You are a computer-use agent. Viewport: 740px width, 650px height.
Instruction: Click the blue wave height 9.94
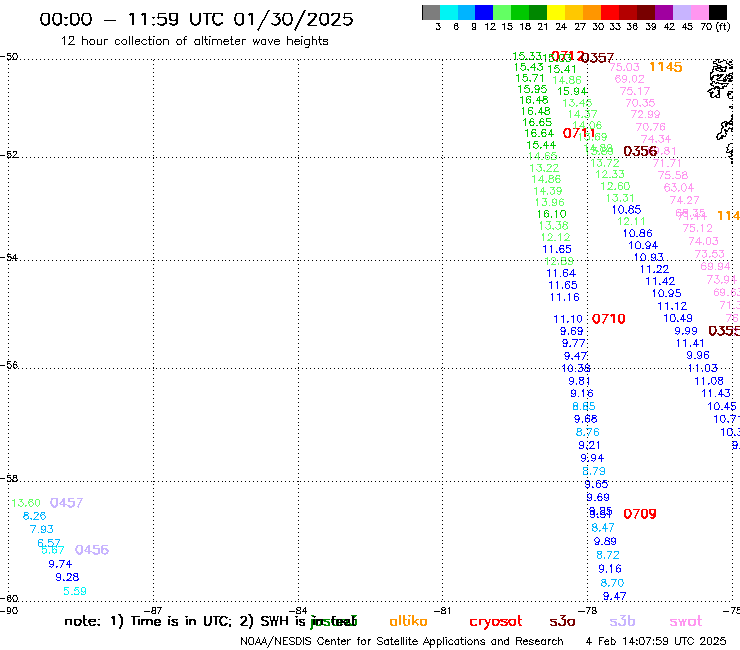[x=592, y=458]
